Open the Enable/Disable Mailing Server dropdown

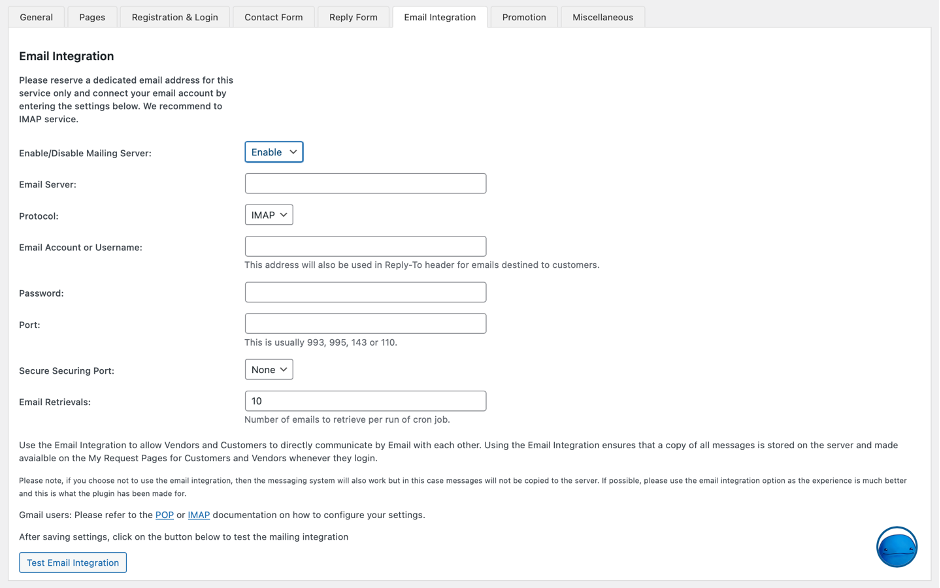(274, 152)
